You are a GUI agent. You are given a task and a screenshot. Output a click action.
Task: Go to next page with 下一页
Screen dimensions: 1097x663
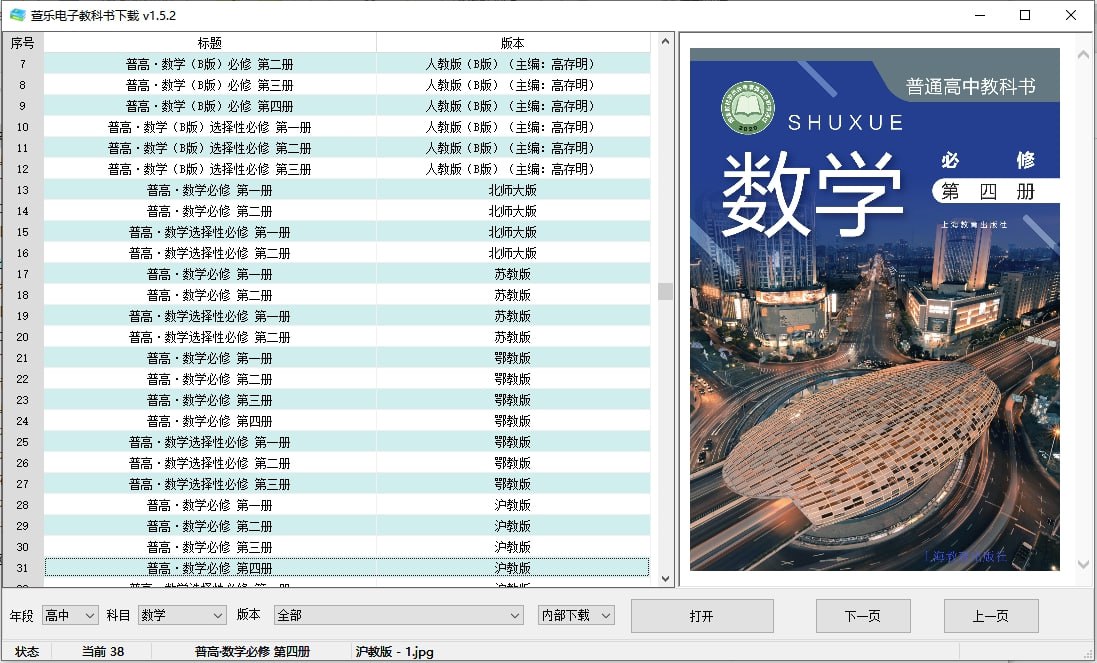[864, 616]
